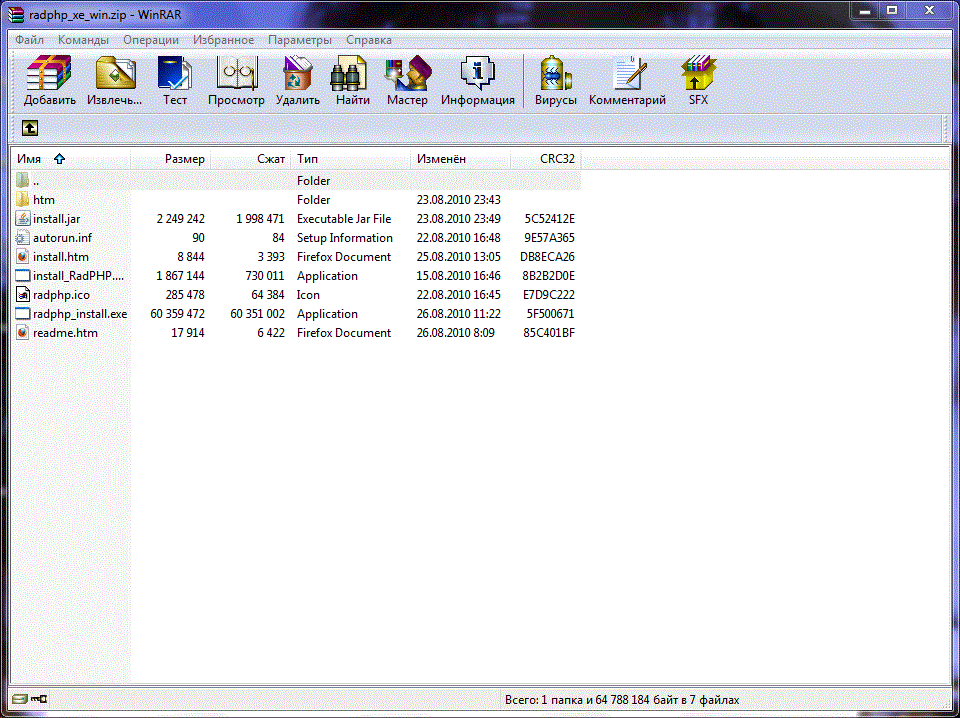Click the WinRAR title bar icon
The height and width of the screenshot is (718, 960).
pyautogui.click(x=17, y=15)
